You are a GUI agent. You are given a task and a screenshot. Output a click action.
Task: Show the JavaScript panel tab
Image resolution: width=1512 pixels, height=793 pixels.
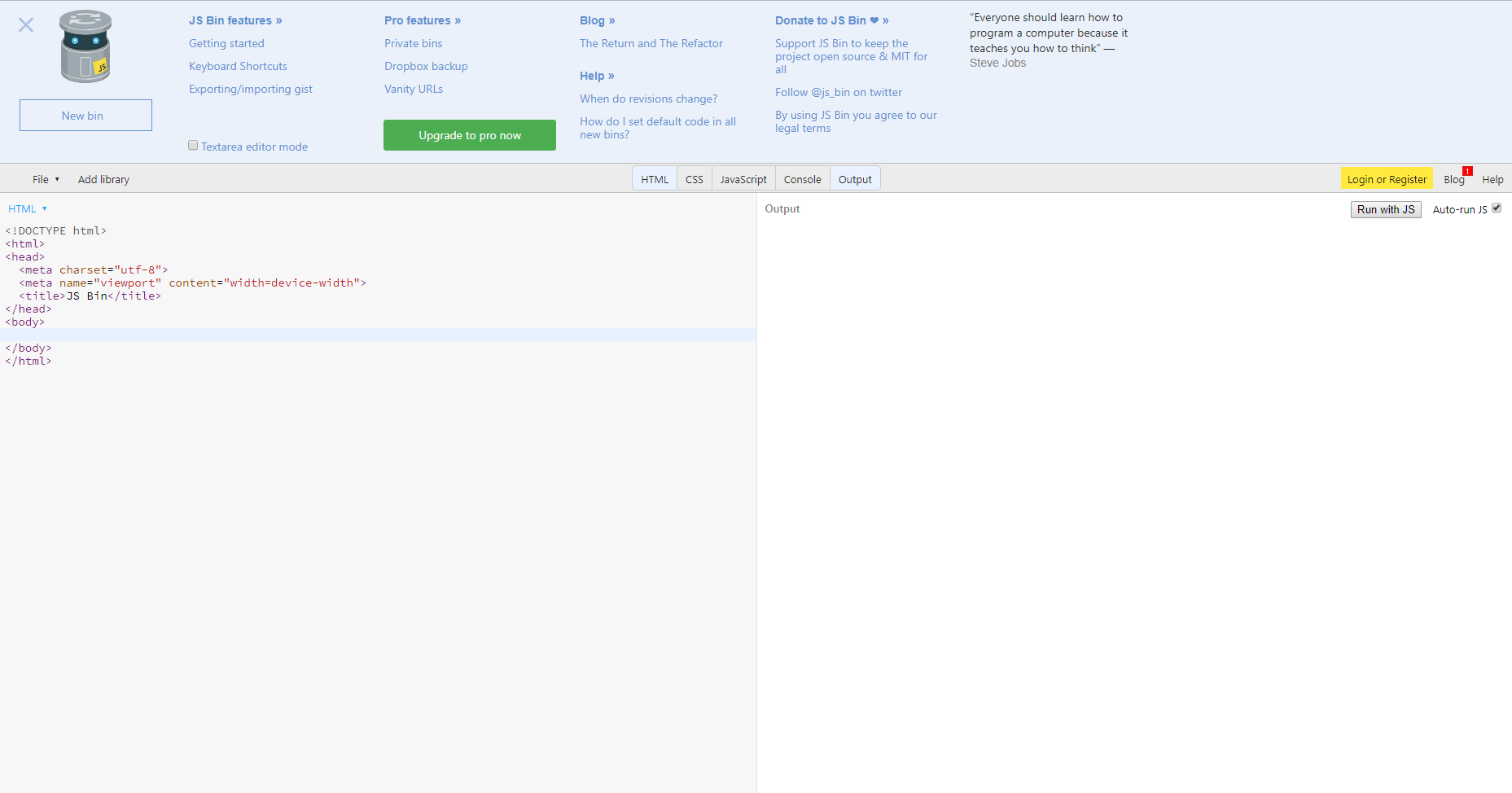point(743,179)
